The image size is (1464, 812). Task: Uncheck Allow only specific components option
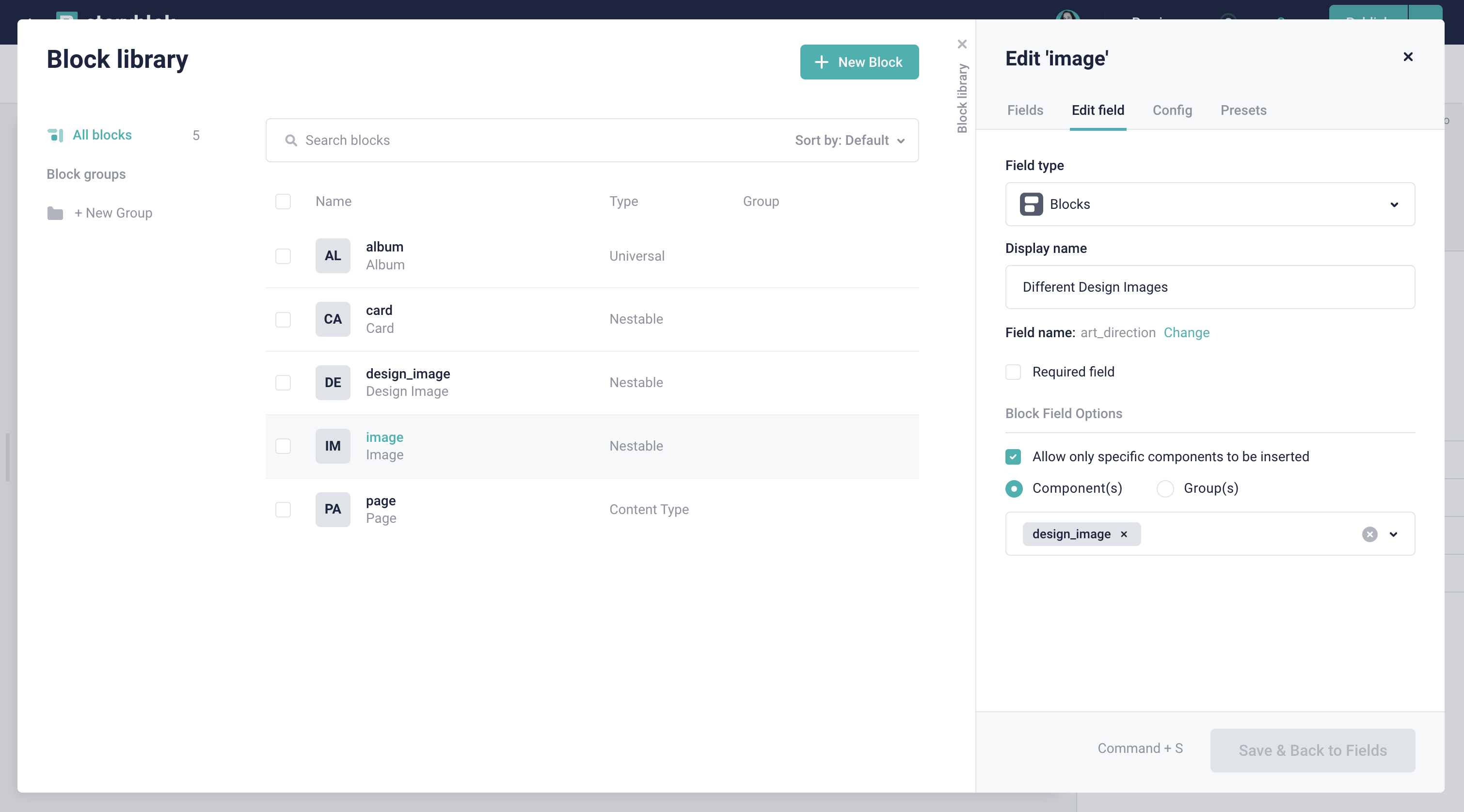[x=1013, y=457]
